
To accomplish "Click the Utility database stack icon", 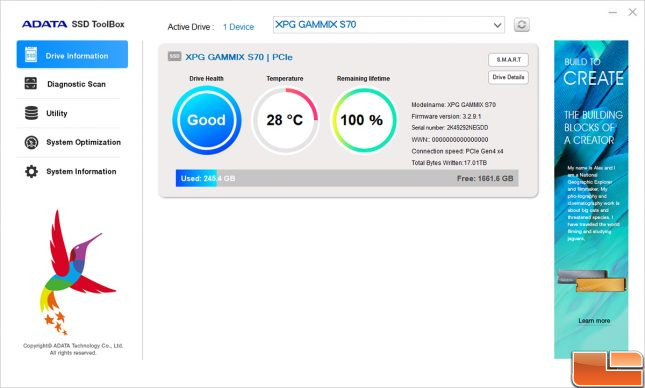I will (x=31, y=113).
